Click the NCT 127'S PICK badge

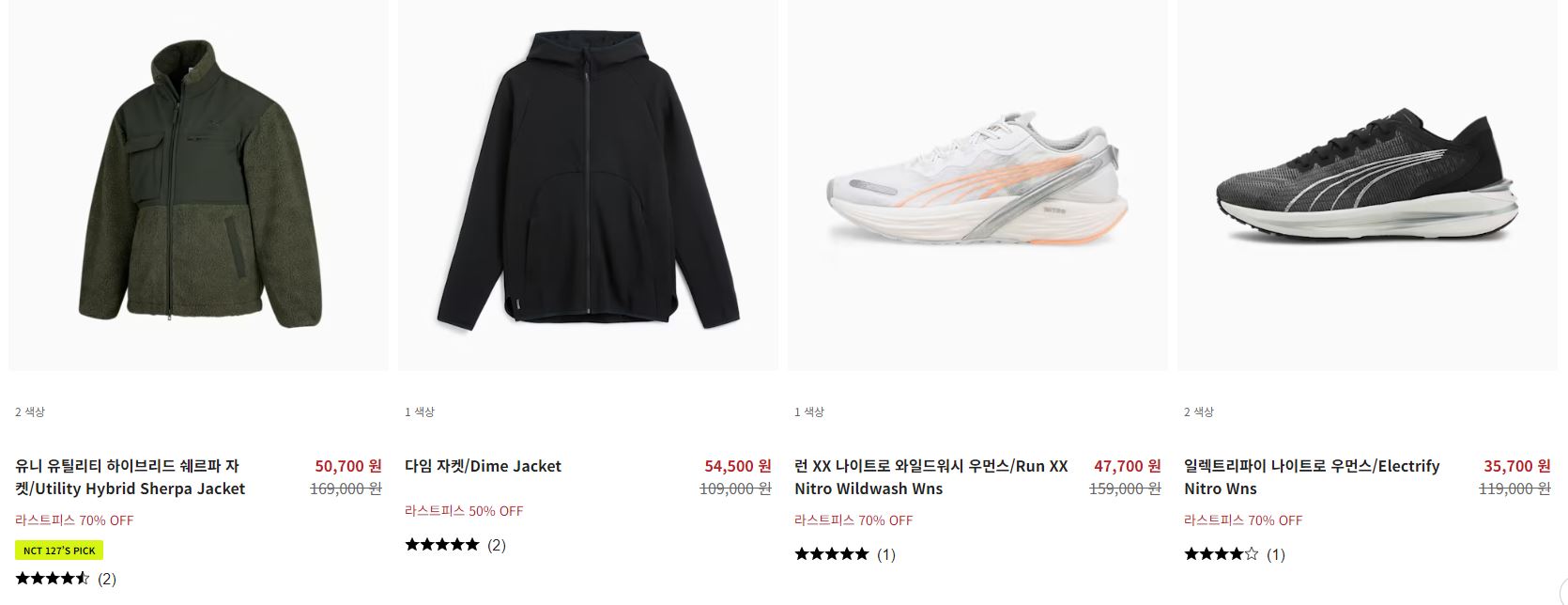point(59,551)
